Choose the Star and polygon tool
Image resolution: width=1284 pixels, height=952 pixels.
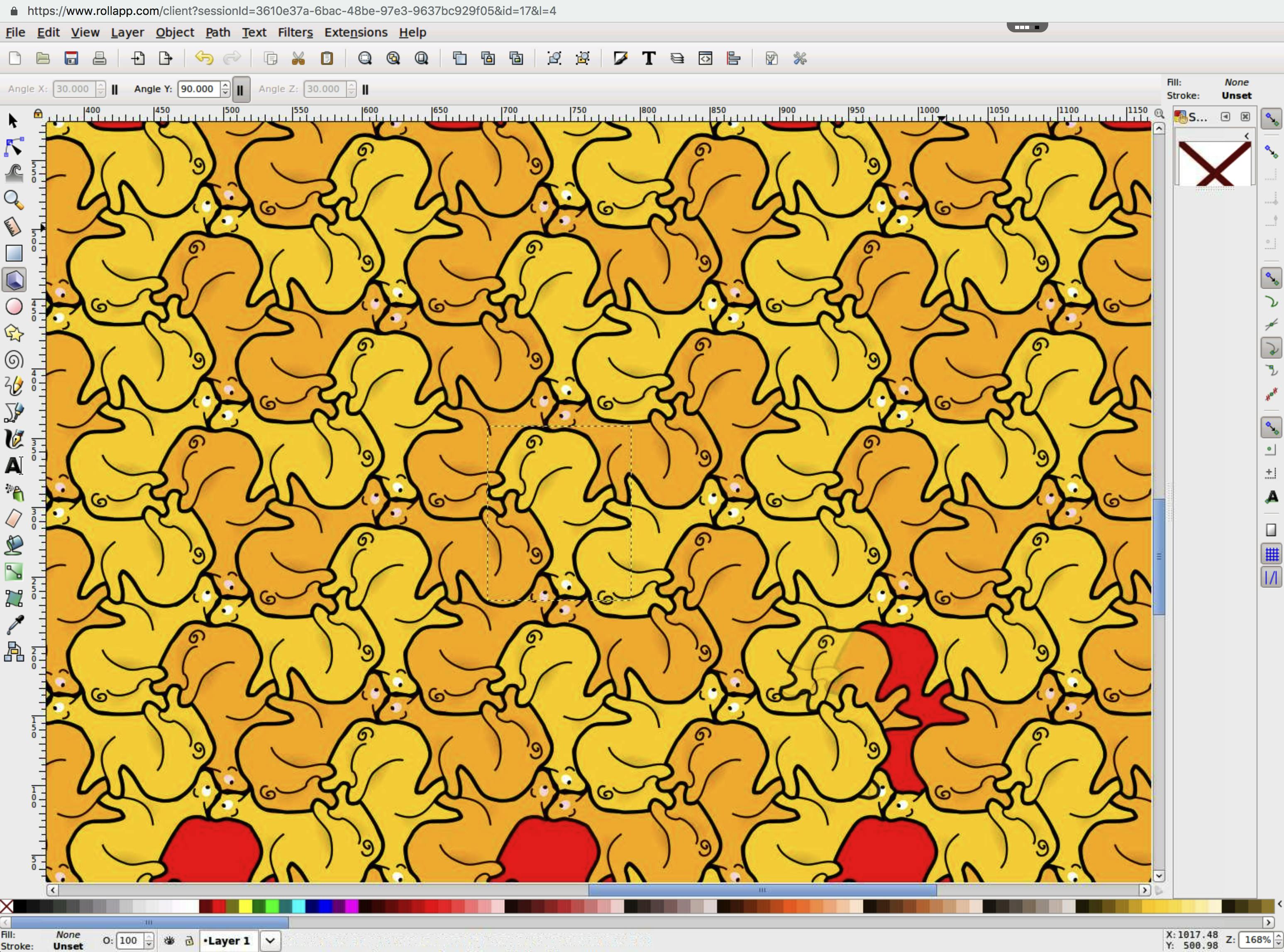coord(15,334)
